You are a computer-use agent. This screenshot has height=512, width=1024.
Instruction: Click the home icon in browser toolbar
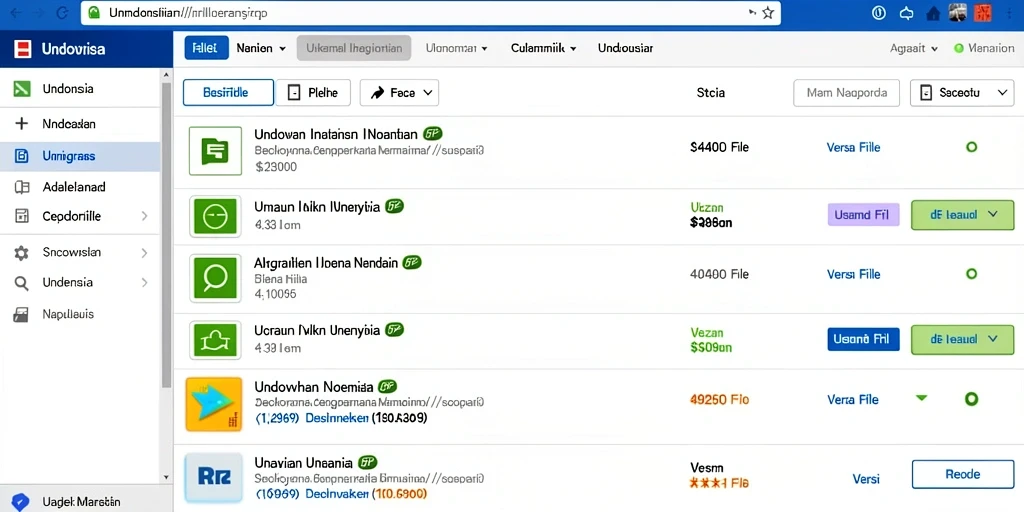click(x=933, y=13)
